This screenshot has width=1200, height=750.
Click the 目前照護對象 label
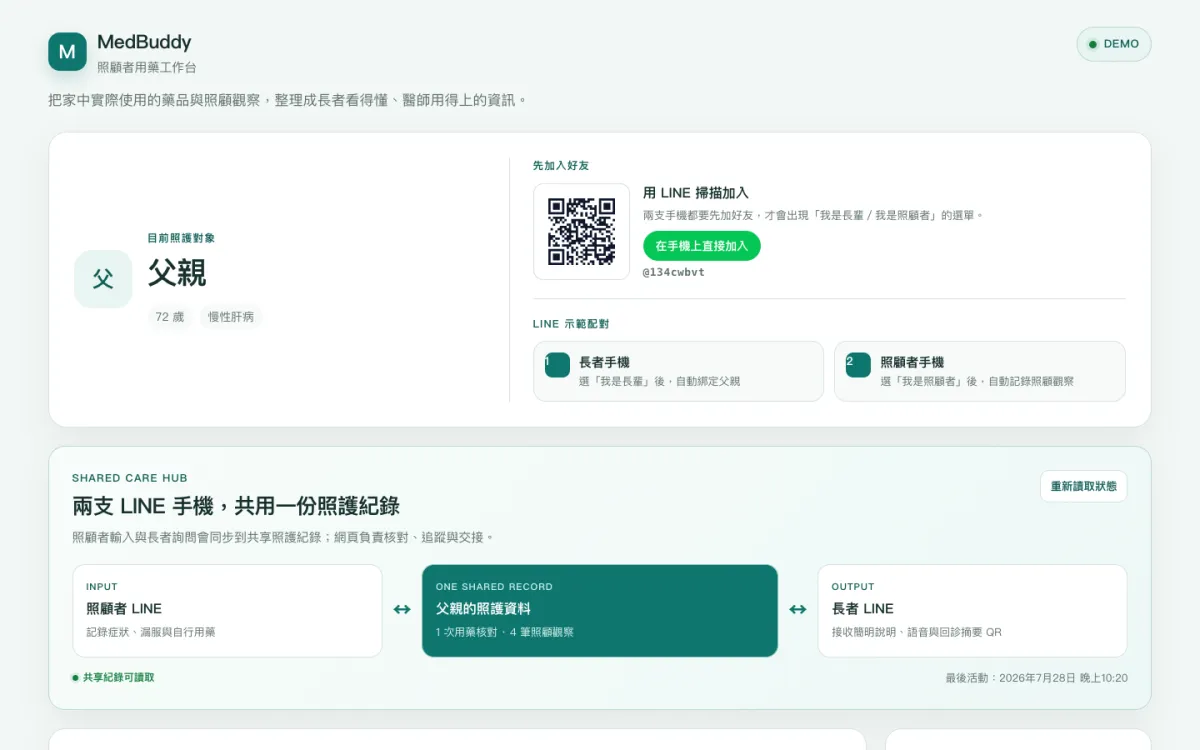[x=181, y=238]
